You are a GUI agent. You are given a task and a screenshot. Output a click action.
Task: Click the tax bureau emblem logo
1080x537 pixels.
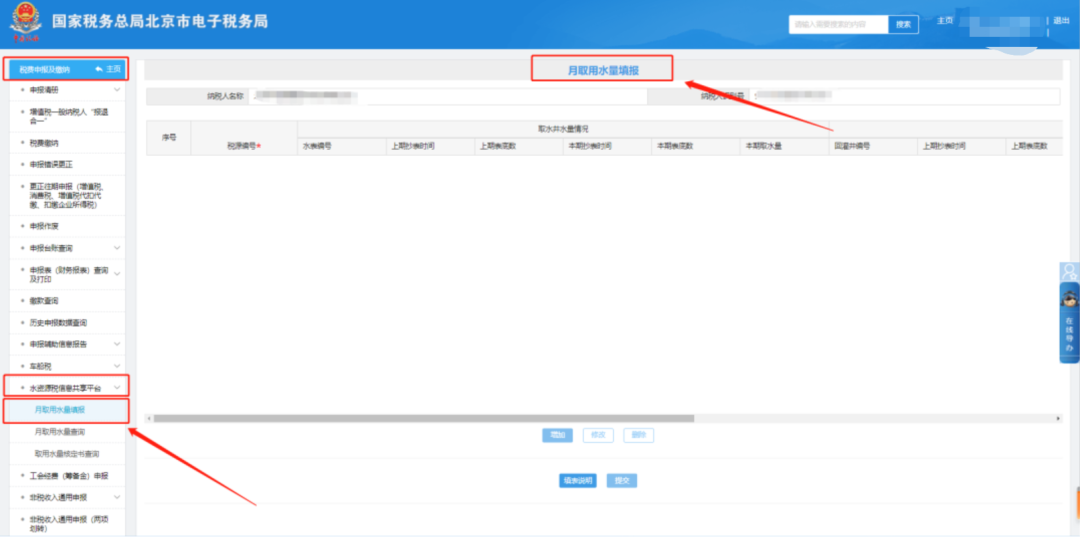coord(25,23)
